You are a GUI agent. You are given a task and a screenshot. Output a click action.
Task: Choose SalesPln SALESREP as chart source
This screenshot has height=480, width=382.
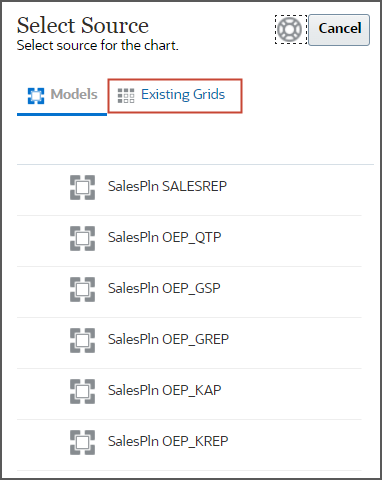pyautogui.click(x=189, y=190)
